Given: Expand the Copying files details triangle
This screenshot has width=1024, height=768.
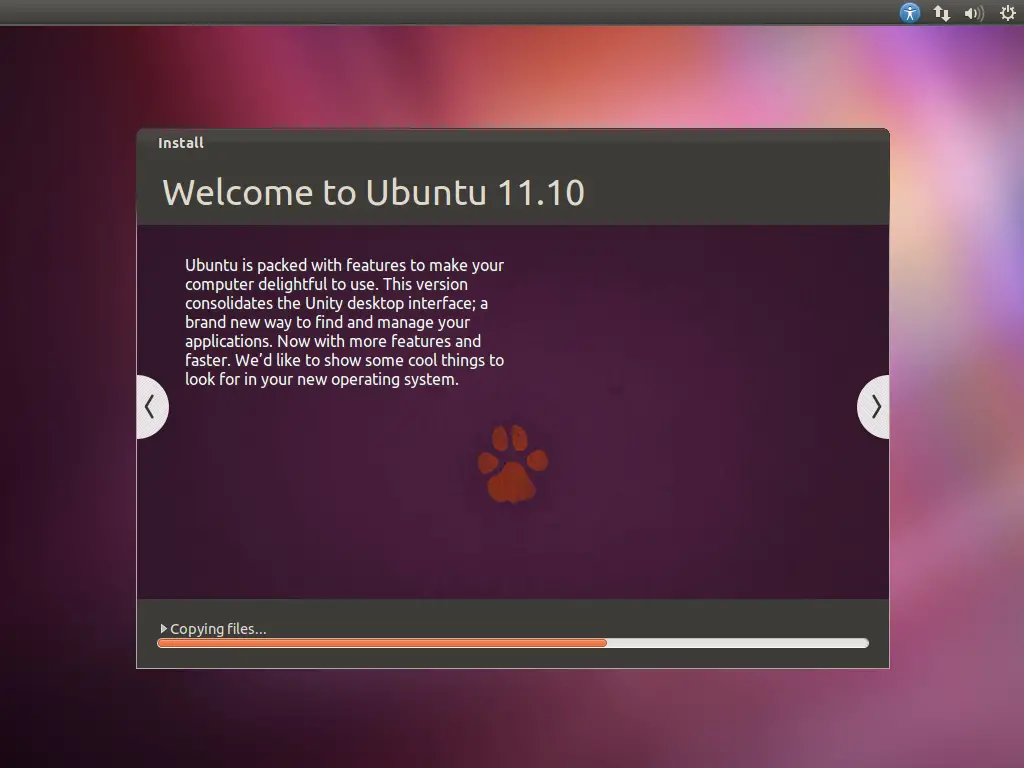Looking at the screenshot, I should coord(163,628).
